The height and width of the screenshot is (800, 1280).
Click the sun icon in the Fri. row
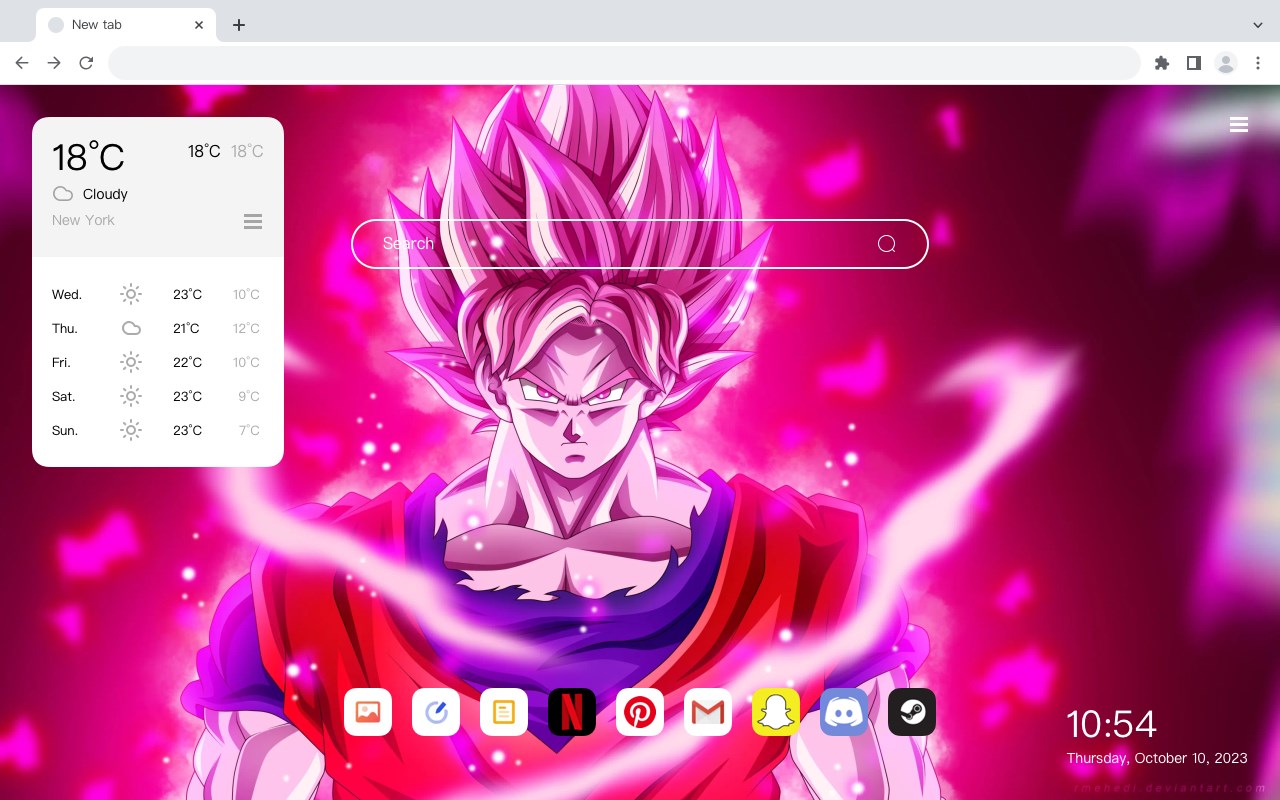point(131,362)
